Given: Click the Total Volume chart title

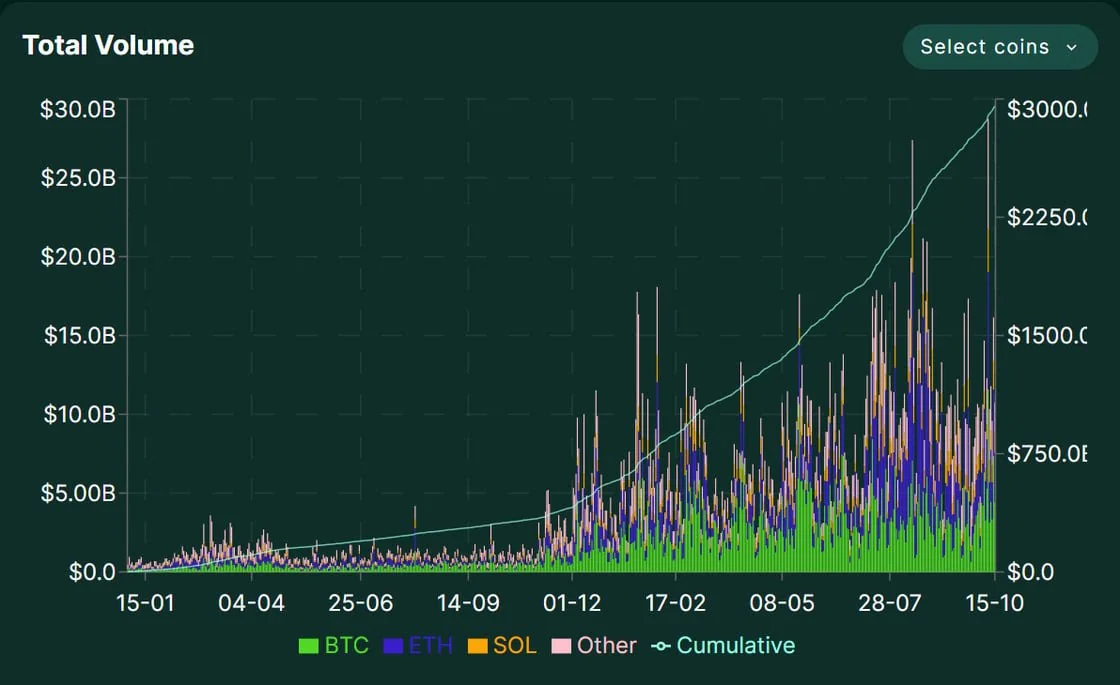Looking at the screenshot, I should tap(108, 45).
